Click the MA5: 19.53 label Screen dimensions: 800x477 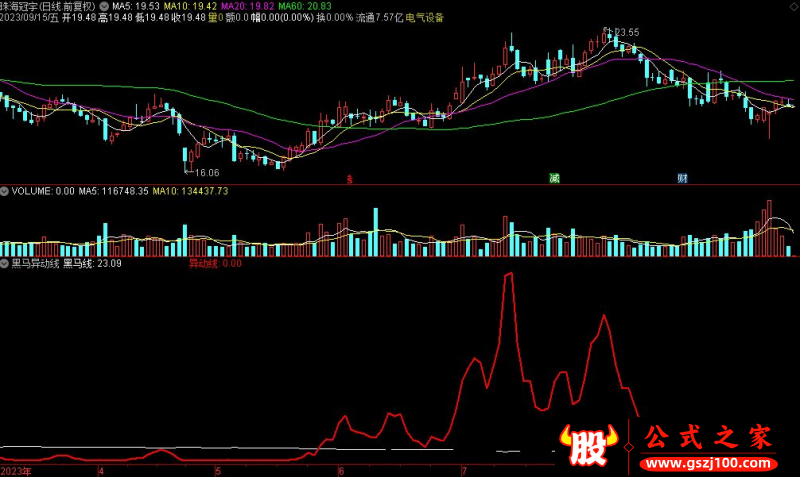coord(136,7)
